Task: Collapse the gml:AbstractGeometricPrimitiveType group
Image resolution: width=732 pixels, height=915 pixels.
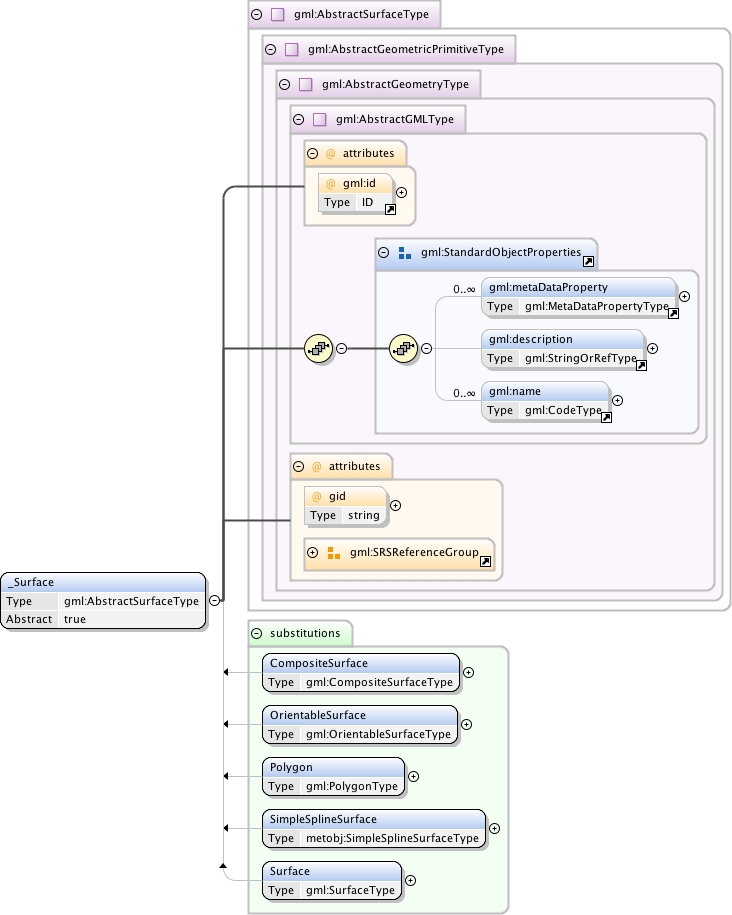Action: click(270, 50)
